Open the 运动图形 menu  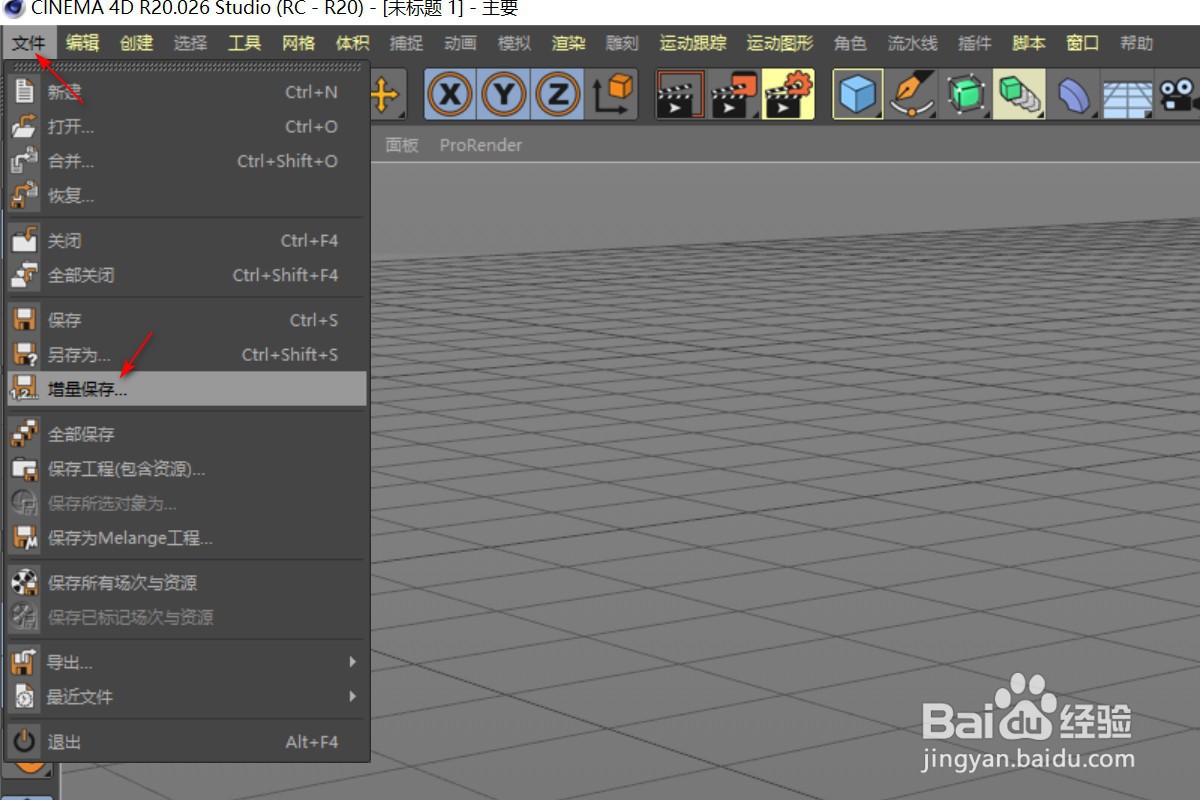pyautogui.click(x=780, y=43)
